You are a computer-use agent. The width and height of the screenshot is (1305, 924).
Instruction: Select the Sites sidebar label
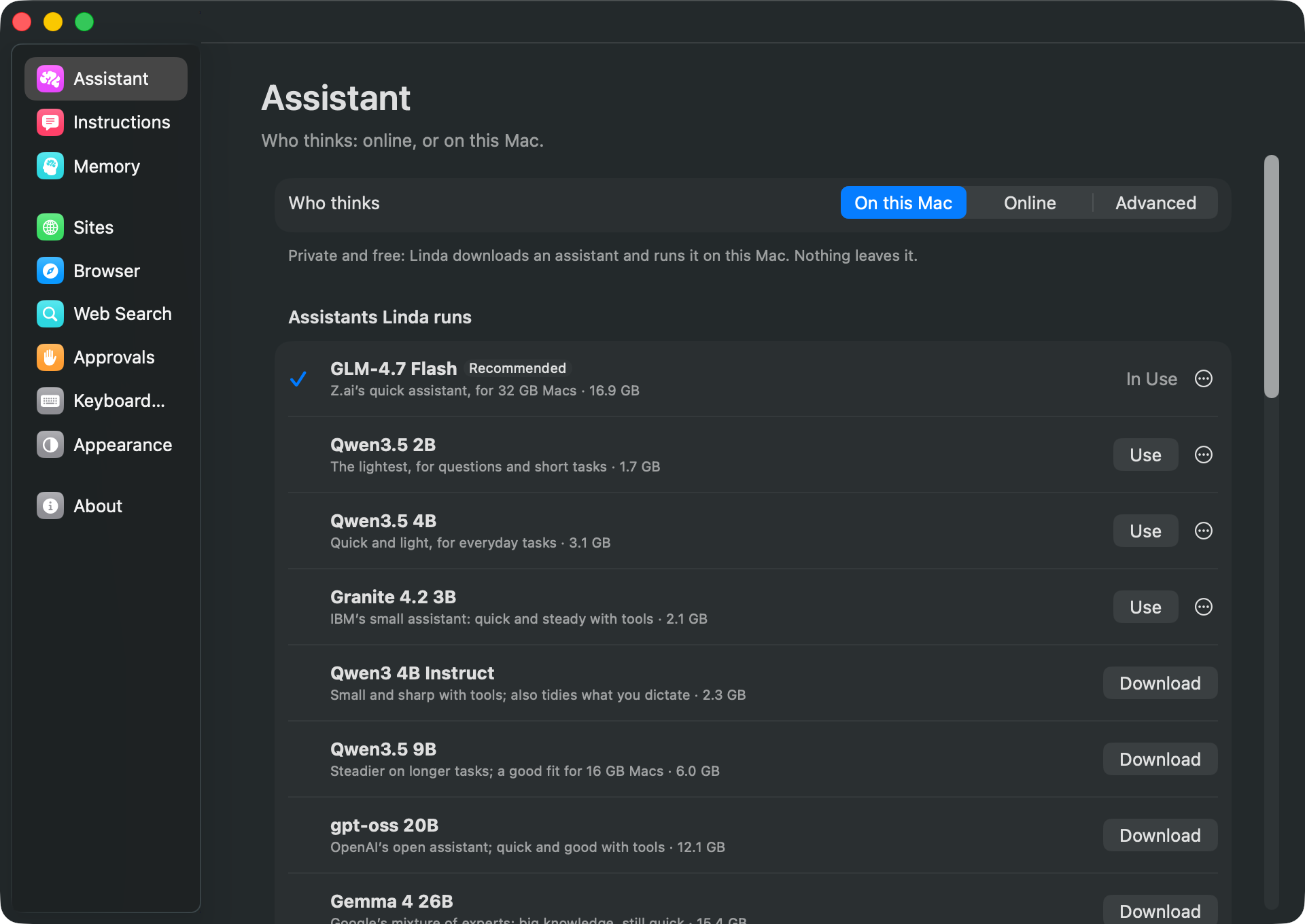pos(93,227)
